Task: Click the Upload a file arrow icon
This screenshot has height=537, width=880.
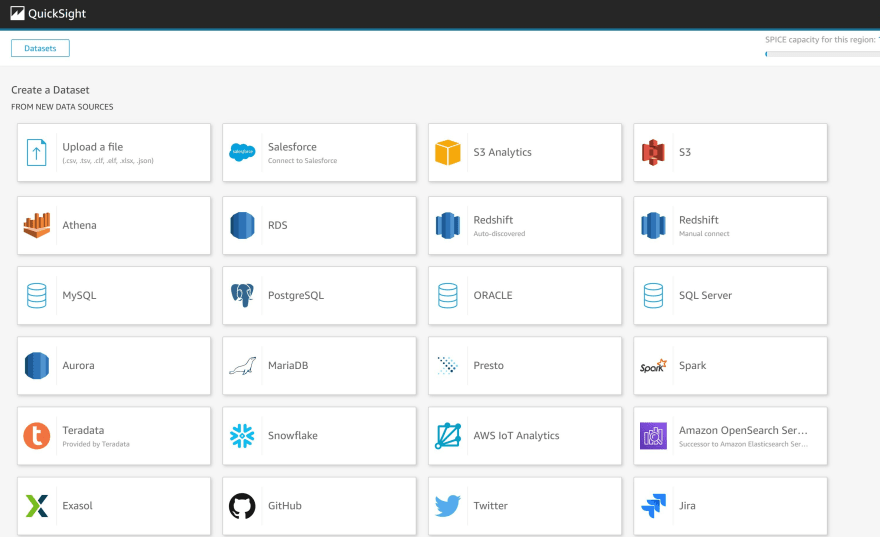Action: (x=36, y=153)
